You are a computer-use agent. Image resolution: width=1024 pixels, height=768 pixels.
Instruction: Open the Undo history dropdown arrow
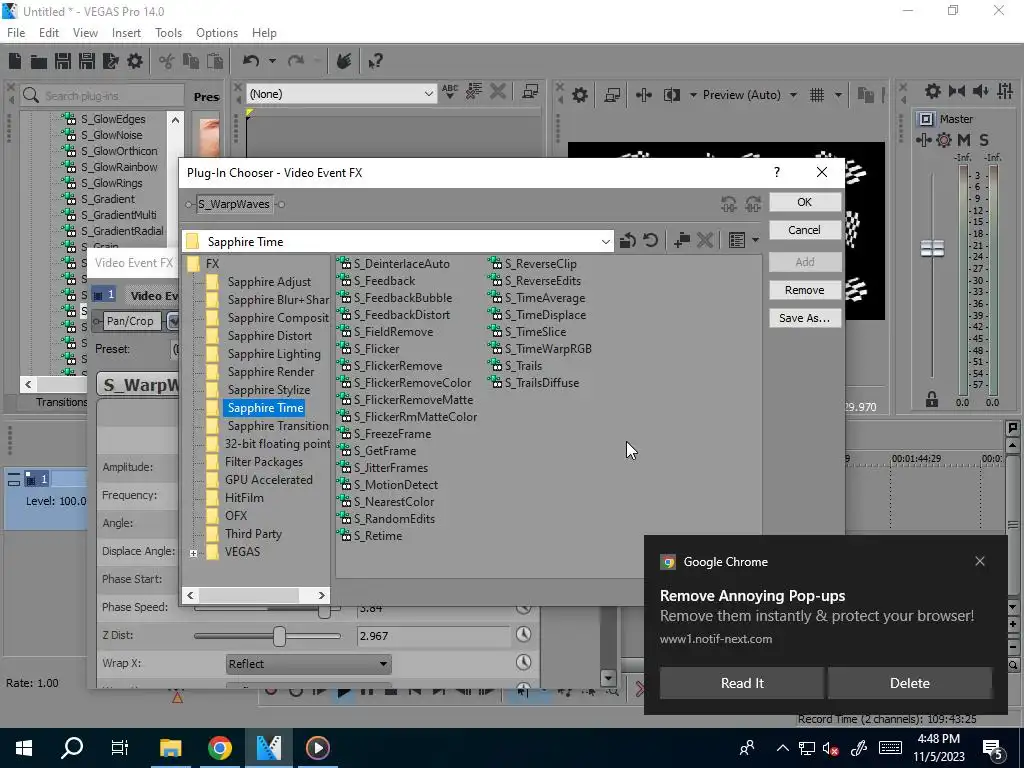[272, 61]
